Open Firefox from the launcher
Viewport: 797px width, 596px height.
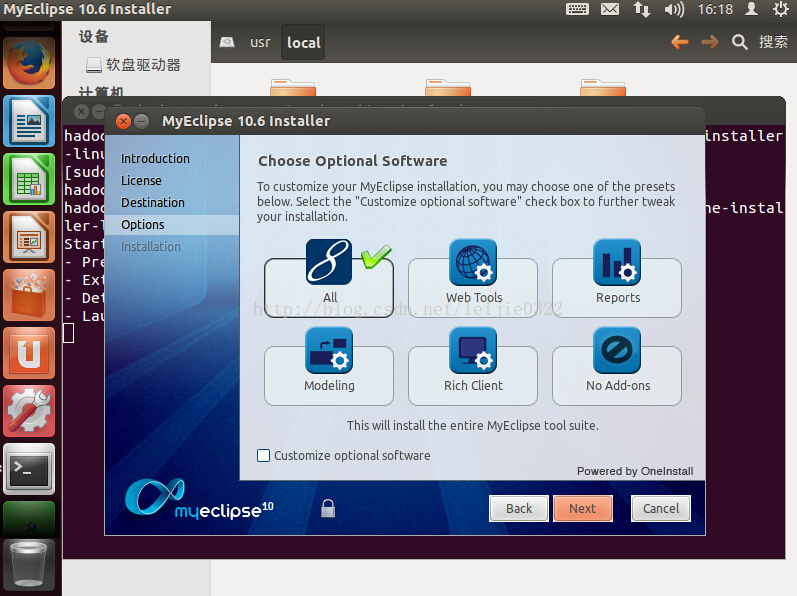(x=29, y=64)
